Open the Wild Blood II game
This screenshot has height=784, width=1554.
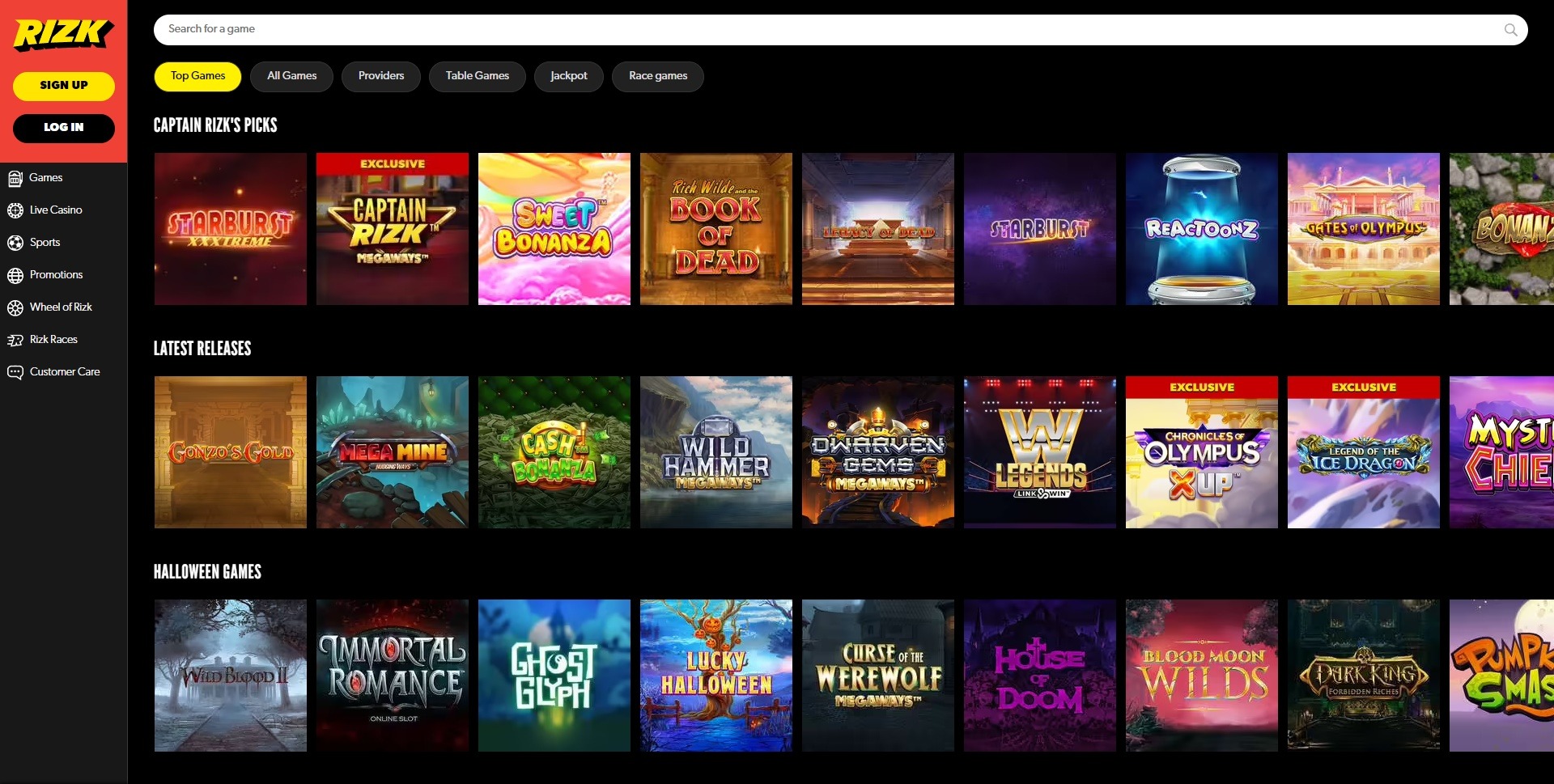pyautogui.click(x=231, y=676)
